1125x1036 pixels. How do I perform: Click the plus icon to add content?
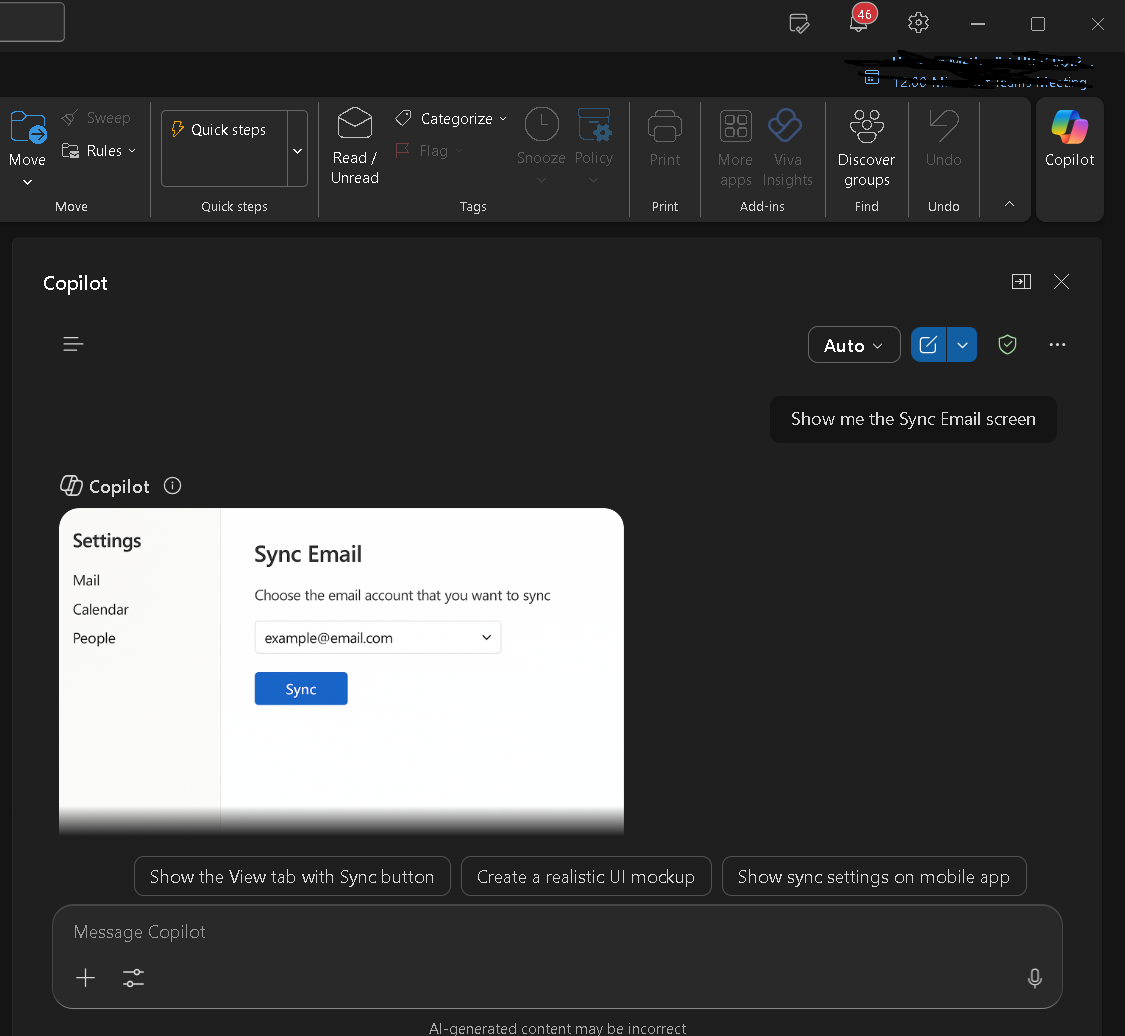[x=85, y=978]
